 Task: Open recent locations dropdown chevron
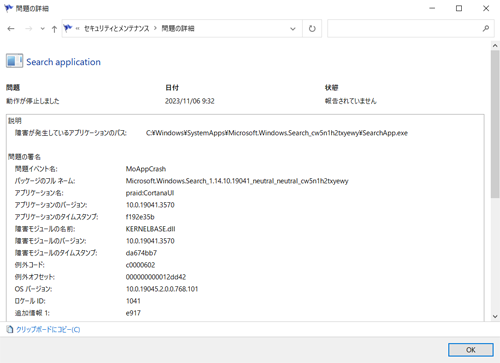point(42,29)
